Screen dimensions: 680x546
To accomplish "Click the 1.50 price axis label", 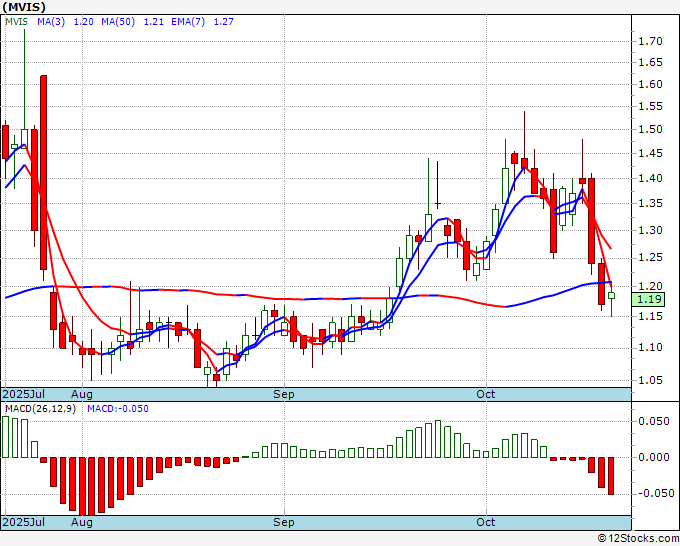I will click(x=650, y=129).
